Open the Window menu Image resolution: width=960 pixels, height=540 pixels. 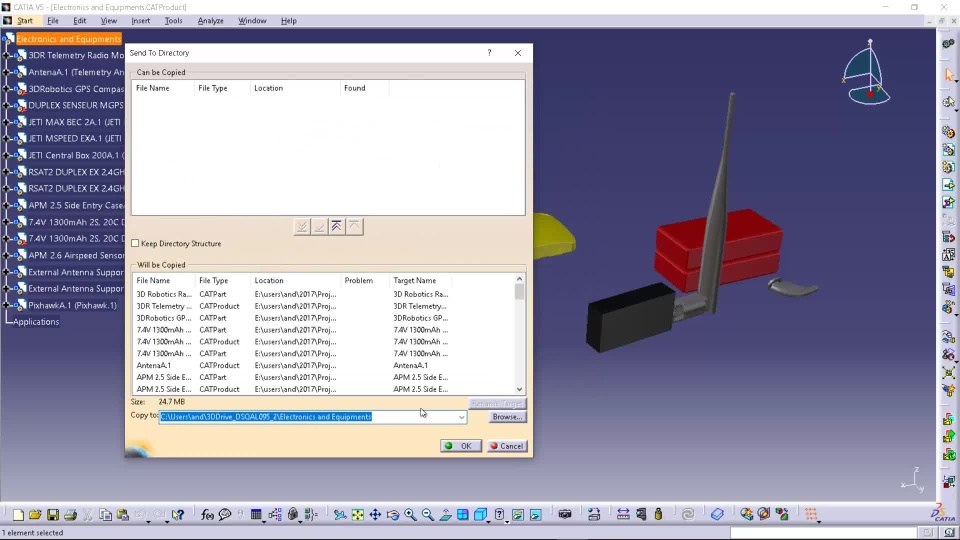(252, 21)
